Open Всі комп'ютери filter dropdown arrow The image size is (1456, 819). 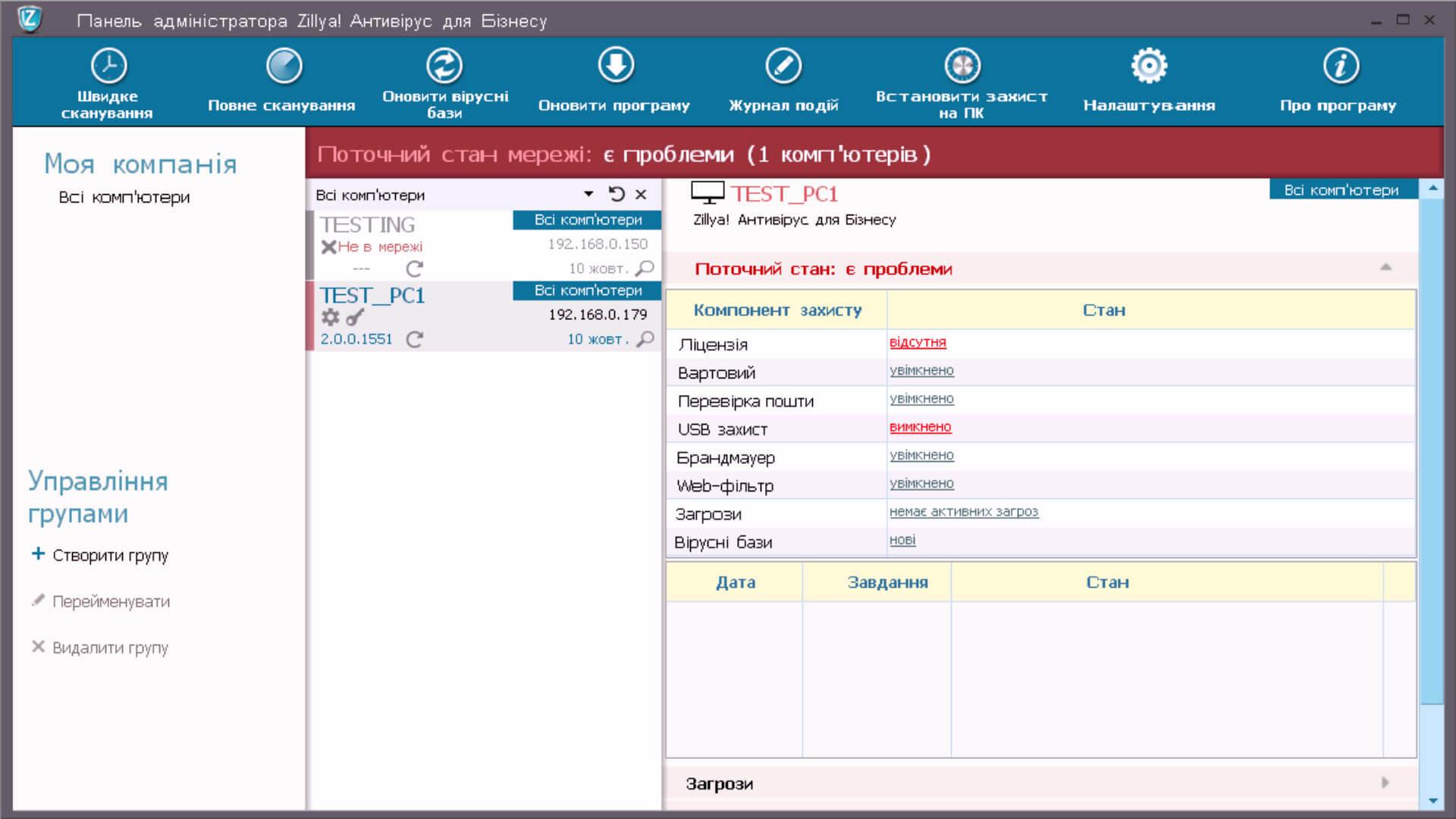pyautogui.click(x=588, y=194)
